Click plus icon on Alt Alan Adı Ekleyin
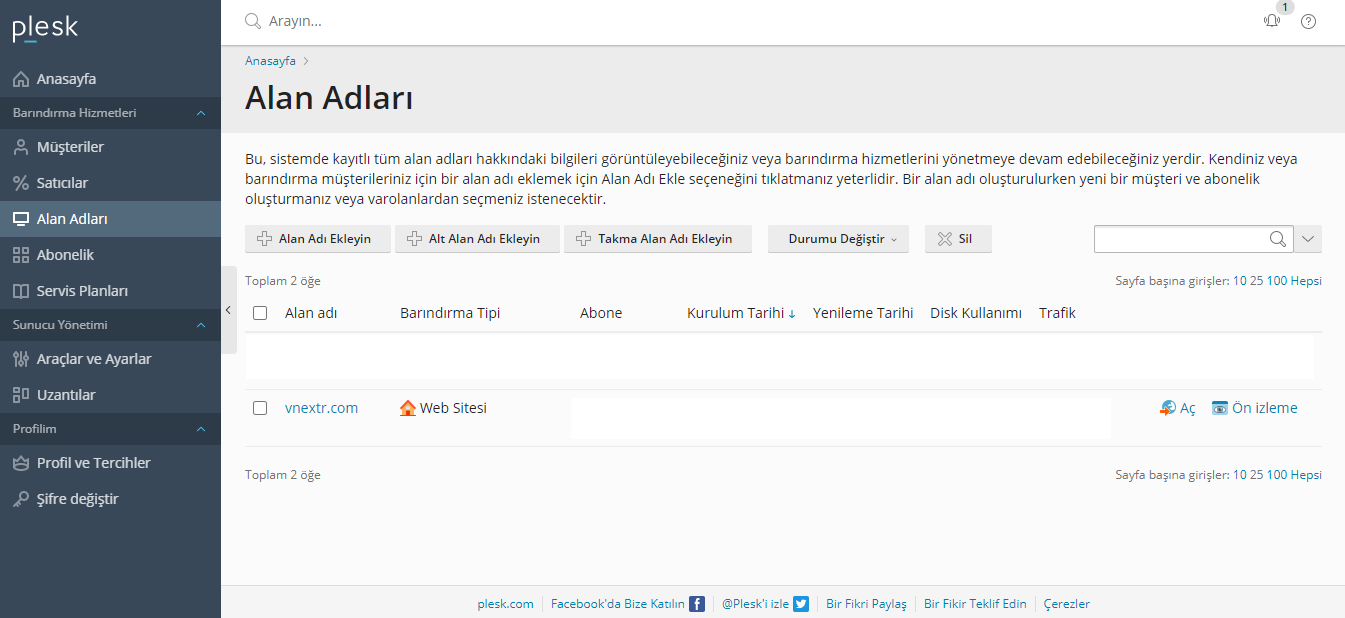1345x618 pixels. [414, 239]
